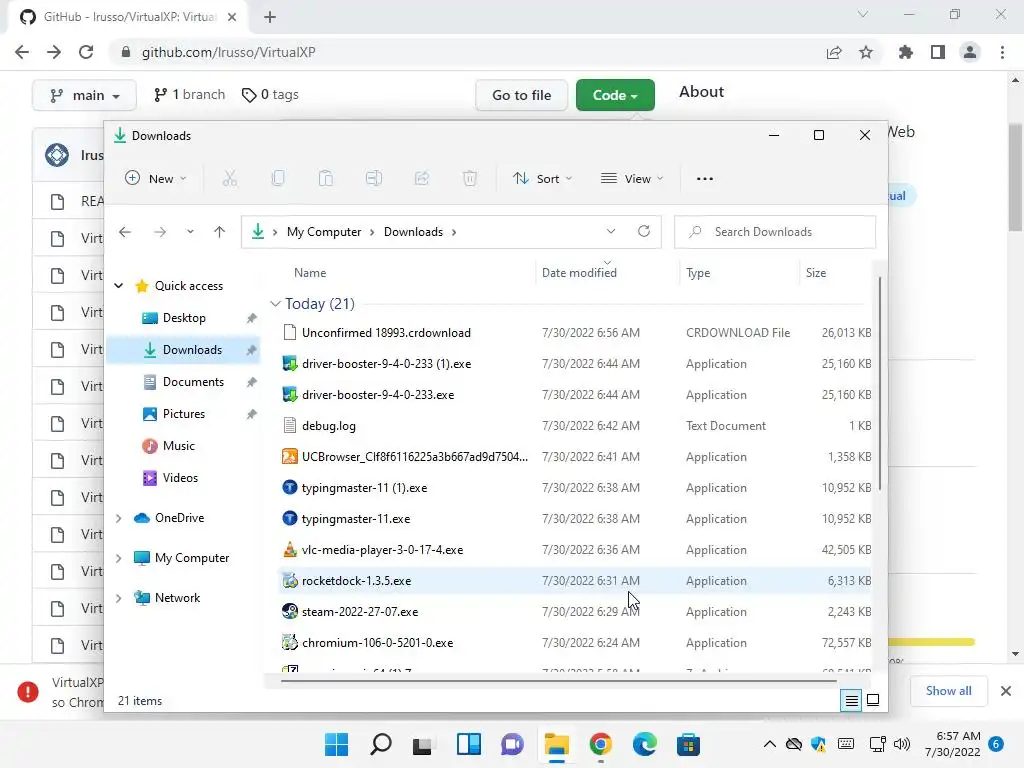Bookmark this page with the star icon

click(866, 52)
